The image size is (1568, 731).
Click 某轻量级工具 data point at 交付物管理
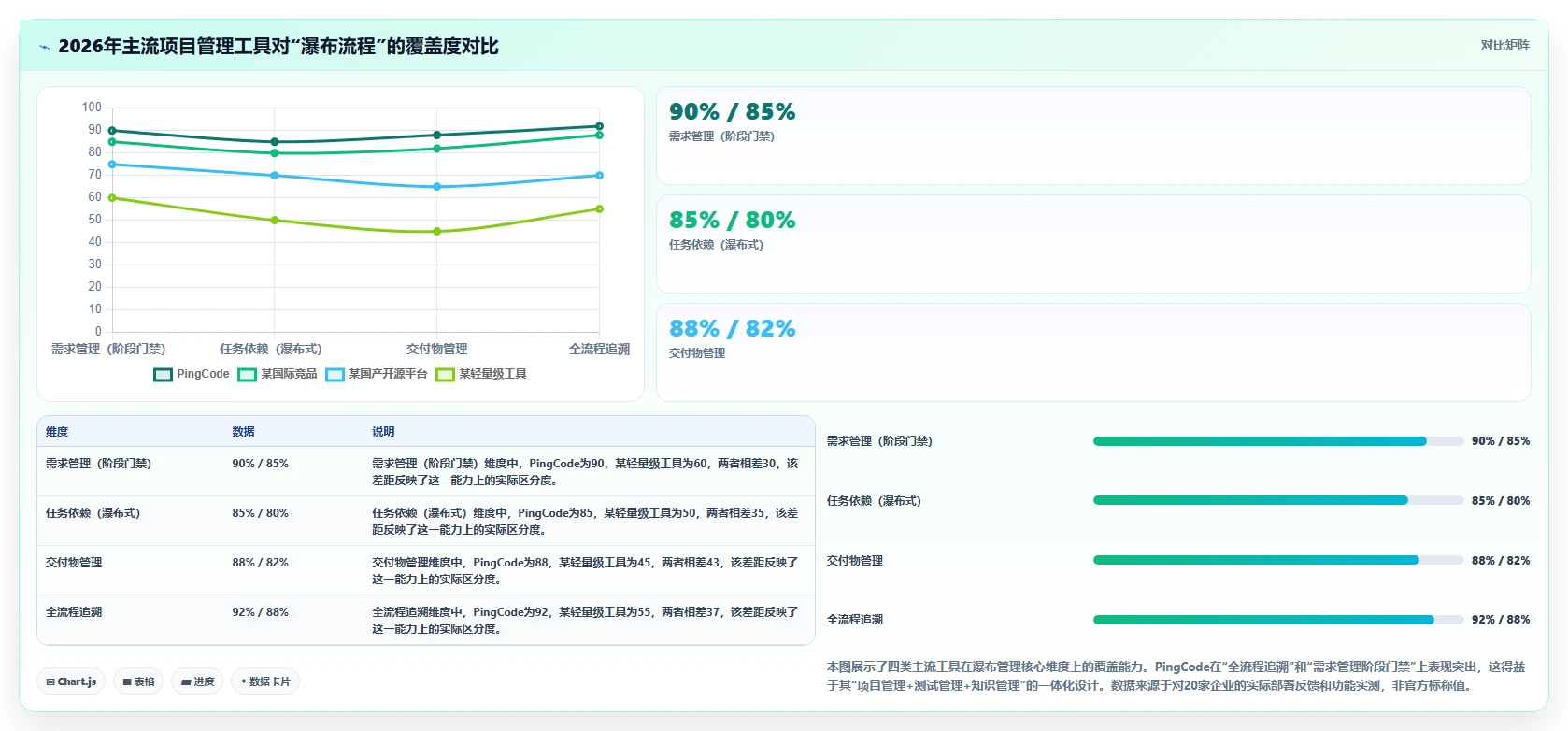436,232
